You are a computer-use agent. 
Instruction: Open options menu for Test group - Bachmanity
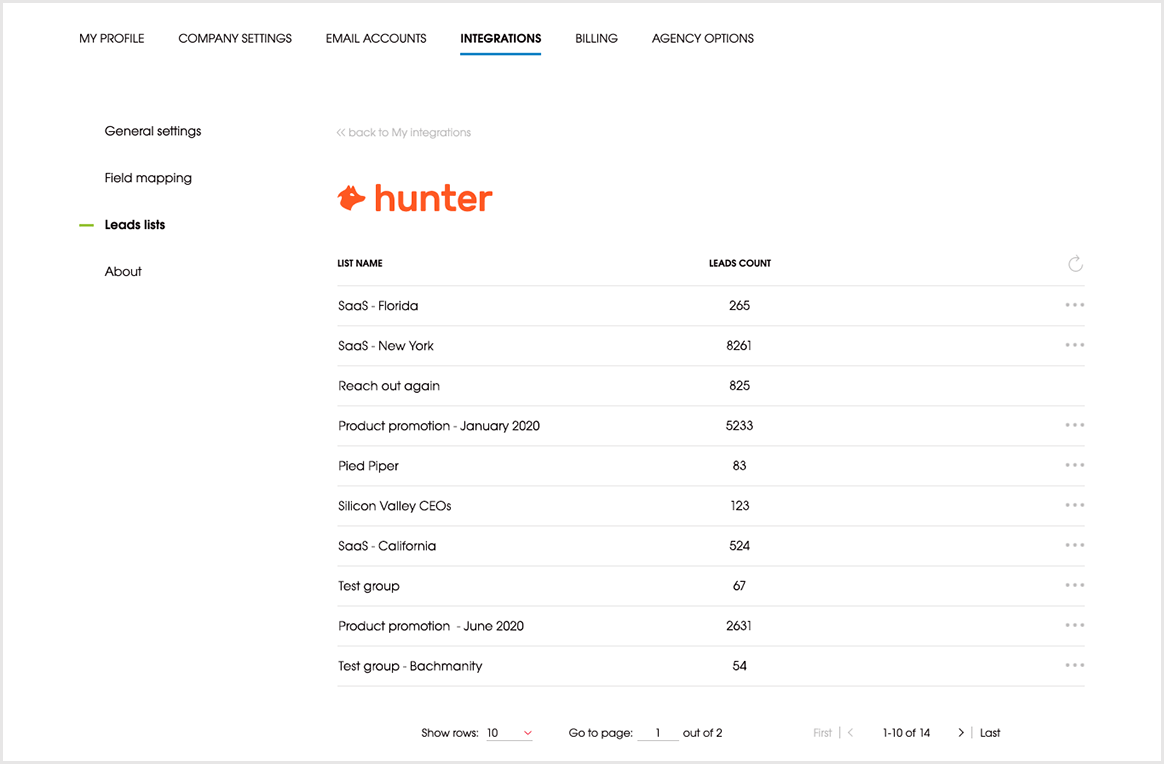[x=1075, y=665]
